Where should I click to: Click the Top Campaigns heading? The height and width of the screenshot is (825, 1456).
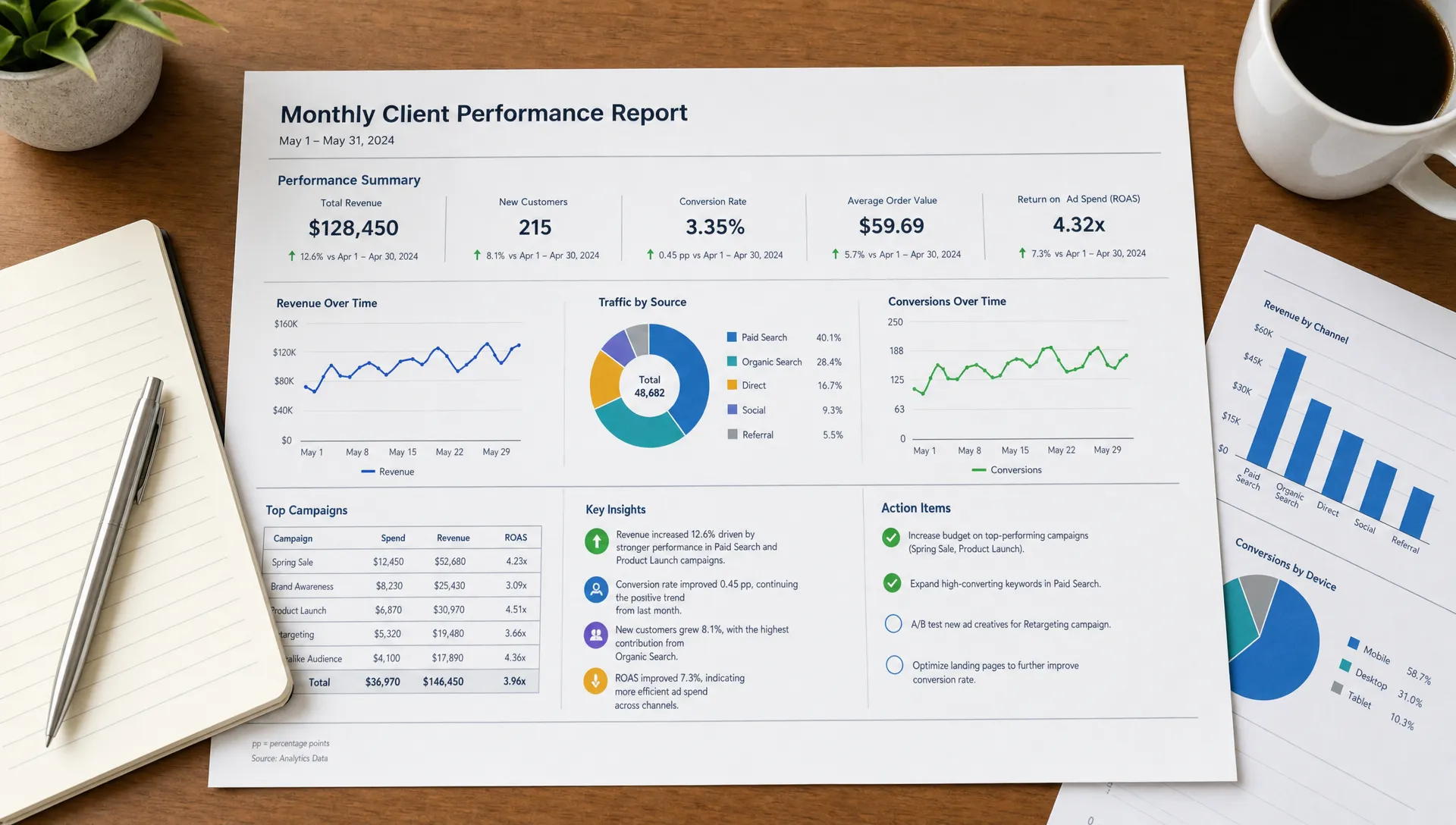(306, 510)
